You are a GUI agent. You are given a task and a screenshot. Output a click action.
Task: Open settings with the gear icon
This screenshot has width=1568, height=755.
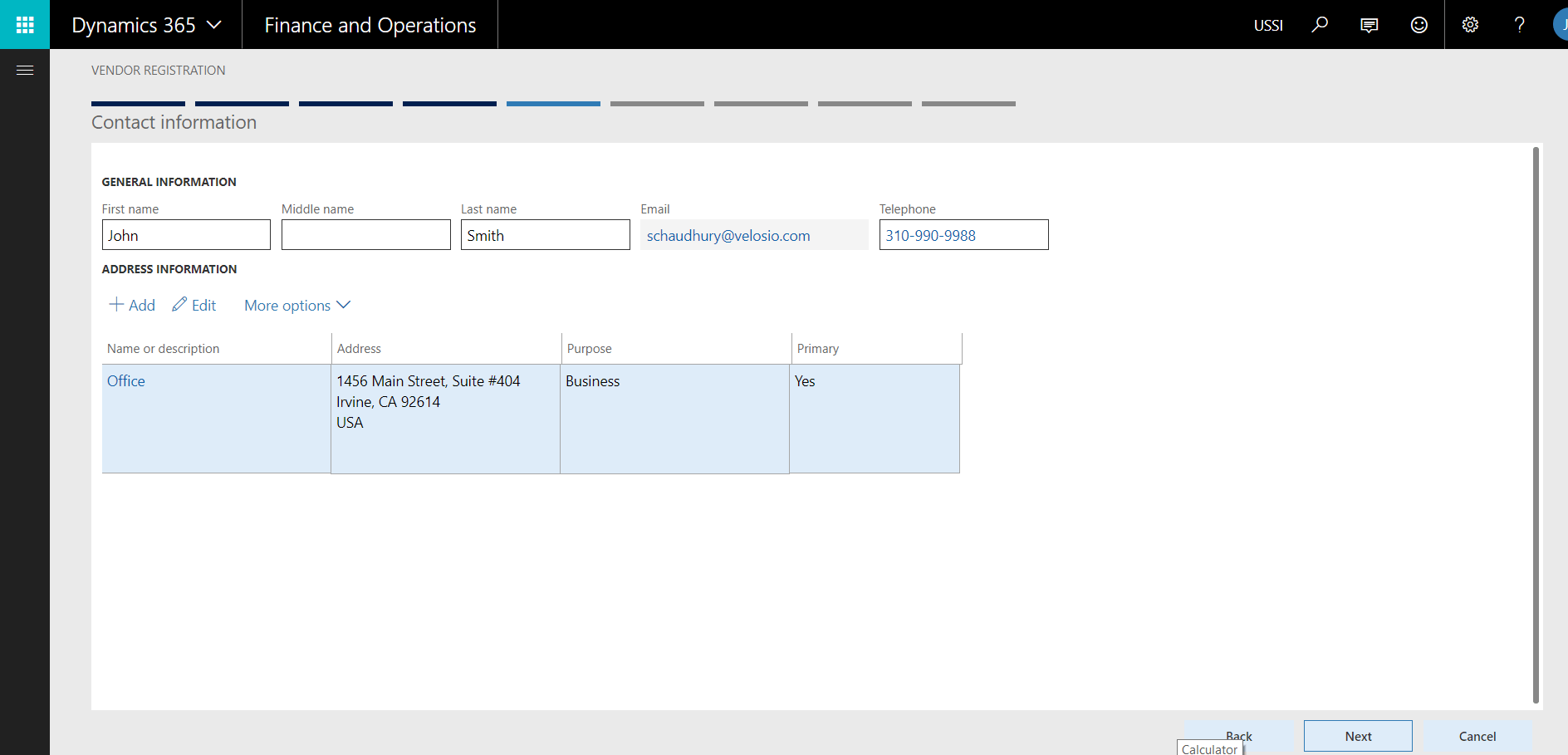[x=1470, y=24]
